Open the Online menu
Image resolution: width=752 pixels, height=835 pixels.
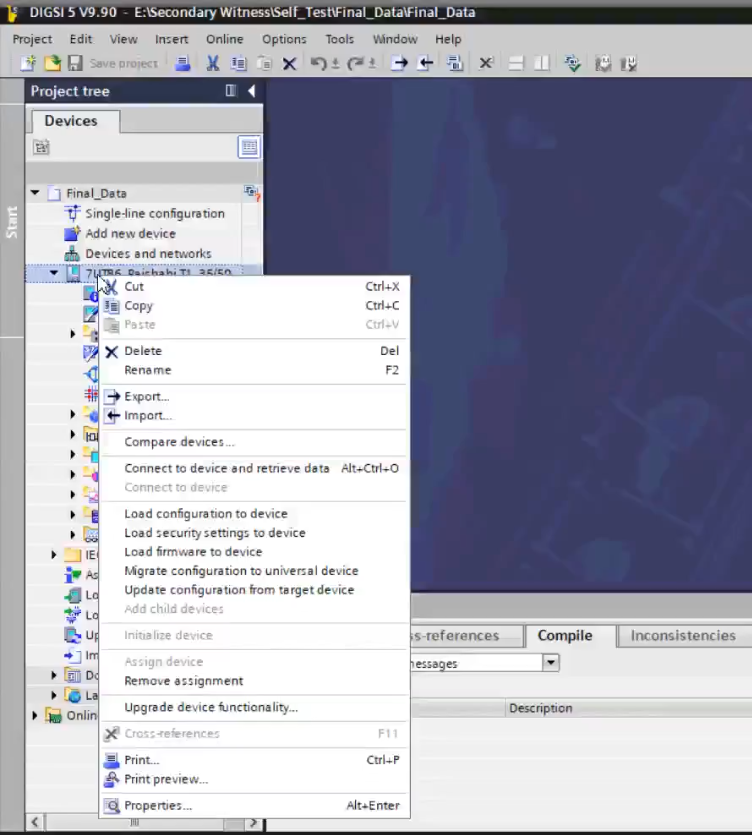tap(225, 39)
